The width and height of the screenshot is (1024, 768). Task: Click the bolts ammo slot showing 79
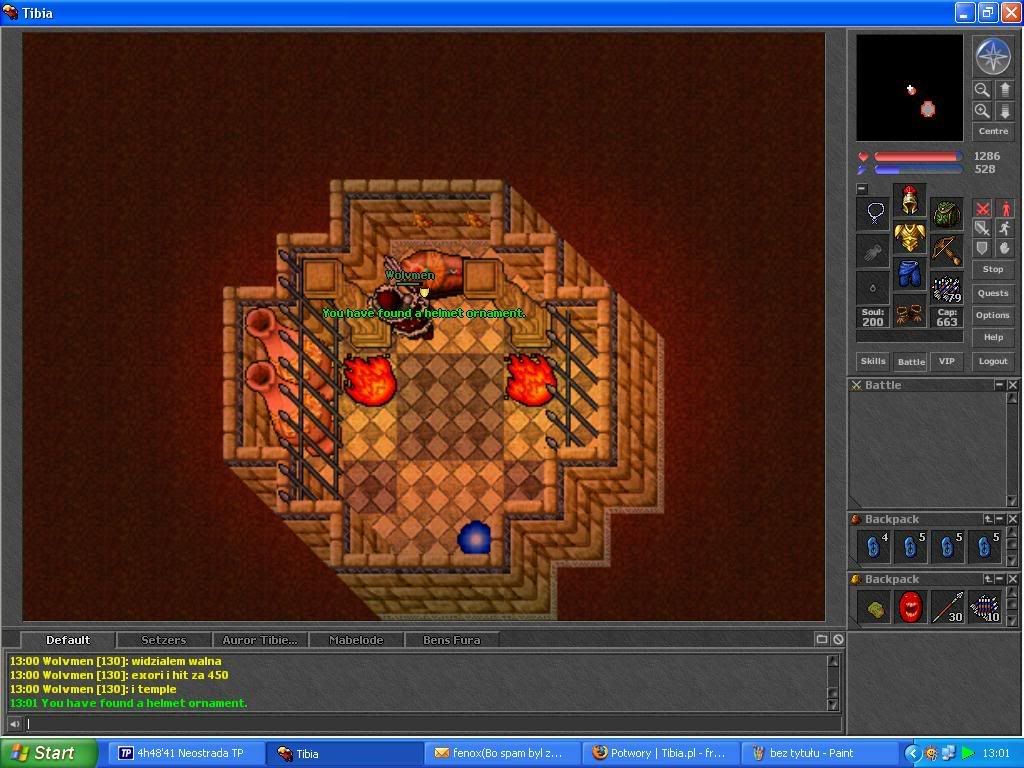[x=946, y=288]
